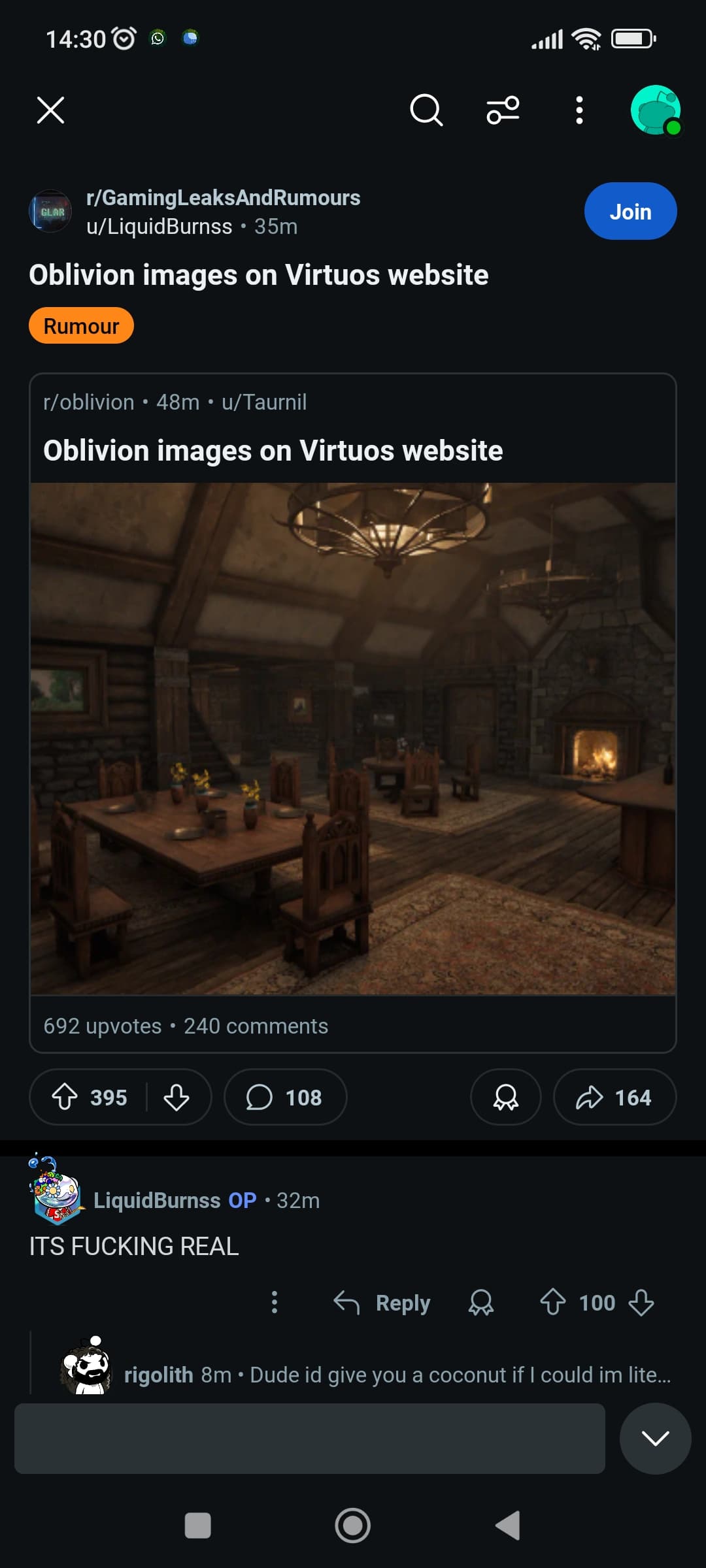This screenshot has width=706, height=1568.
Task: Upvote the post showing 395
Action: tap(65, 1097)
